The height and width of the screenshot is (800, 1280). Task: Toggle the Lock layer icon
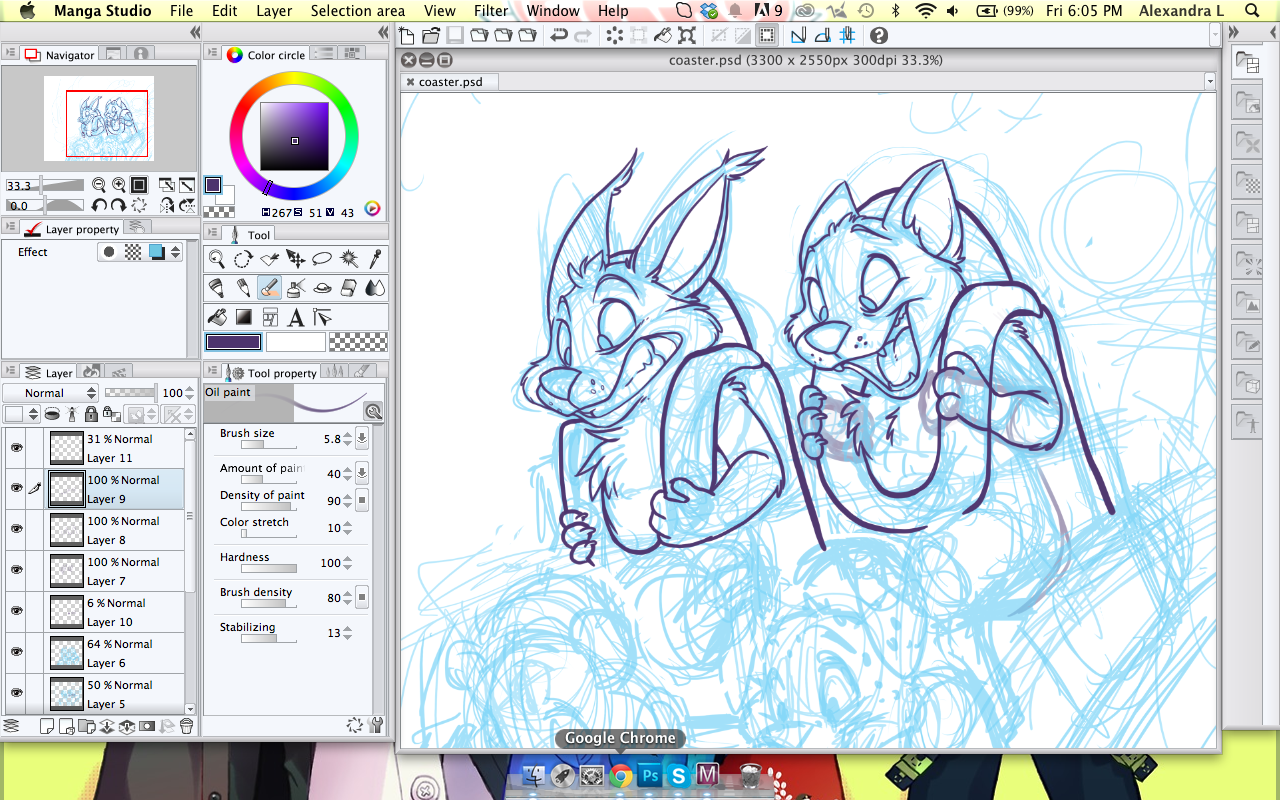click(91, 414)
